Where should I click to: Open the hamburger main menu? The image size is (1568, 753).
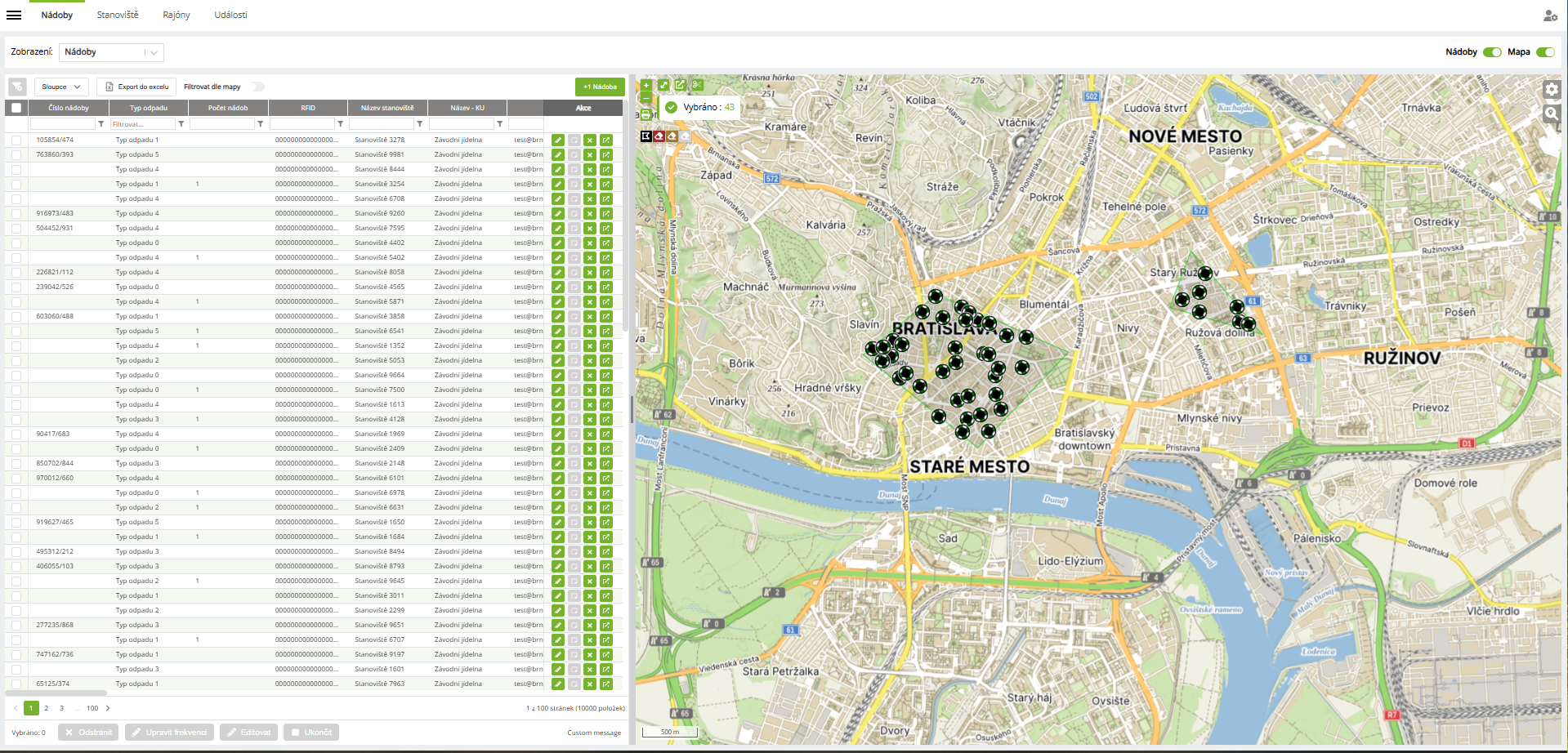click(x=14, y=16)
